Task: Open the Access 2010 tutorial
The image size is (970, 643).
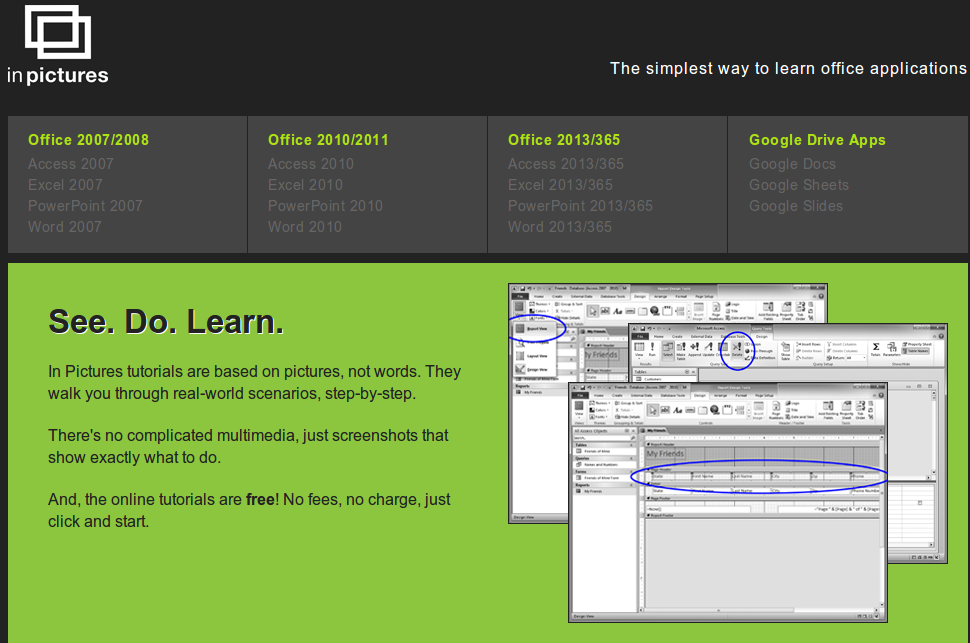Action: point(311,164)
